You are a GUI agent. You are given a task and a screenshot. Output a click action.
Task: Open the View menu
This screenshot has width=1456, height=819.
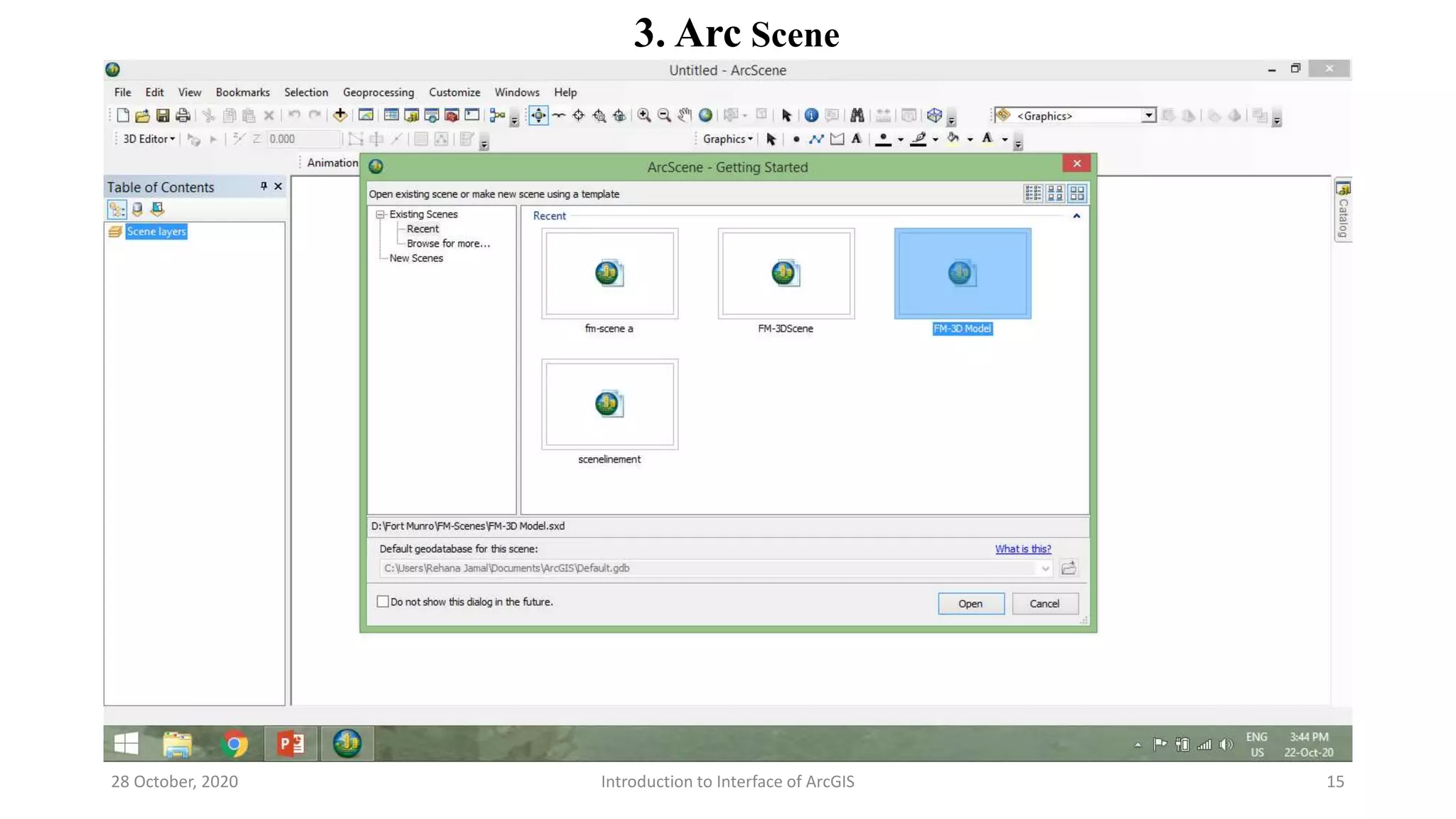click(189, 92)
